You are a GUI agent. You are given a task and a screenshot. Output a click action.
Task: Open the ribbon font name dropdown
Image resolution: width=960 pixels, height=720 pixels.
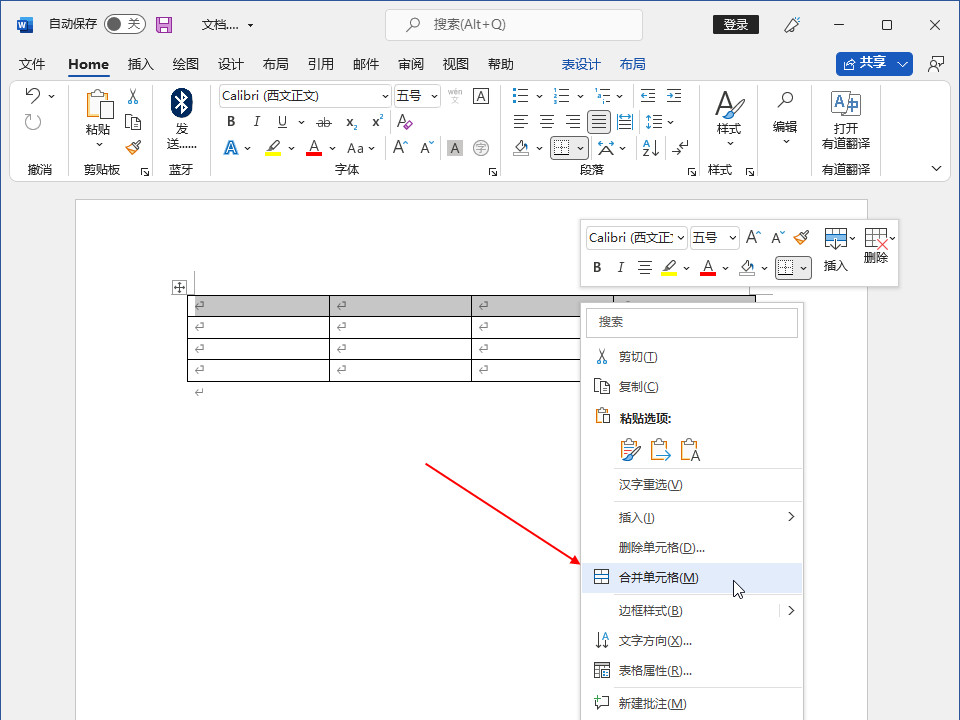coord(385,96)
